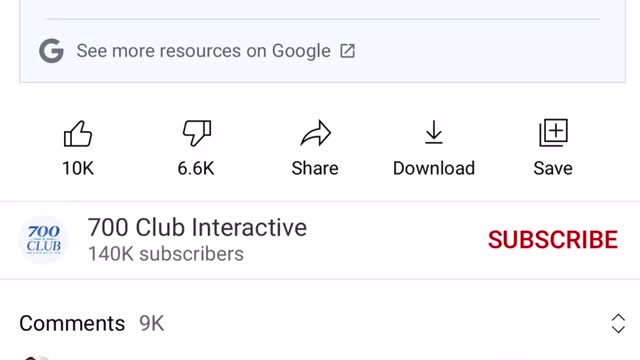The width and height of the screenshot is (640, 360).
Task: Click the Share label
Action: coord(315,168)
